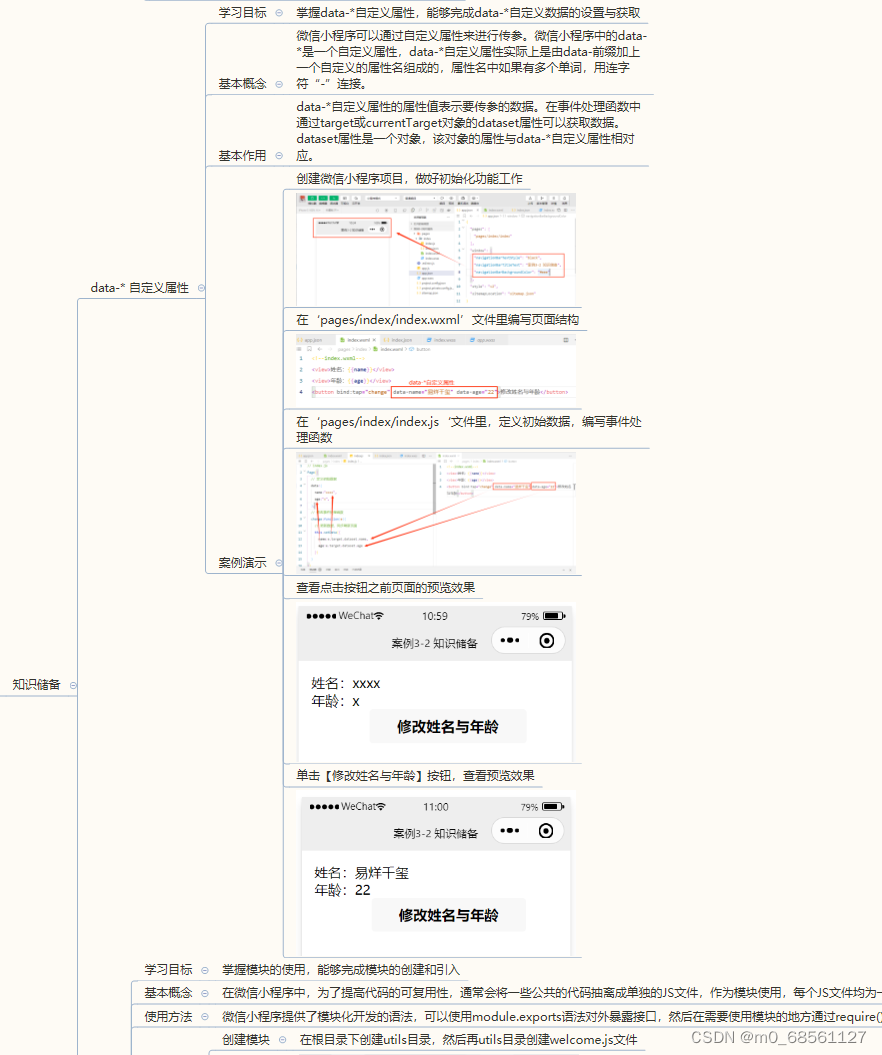Image resolution: width=882 pixels, height=1055 pixels.
Task: Collapse toggle beside 基本概念 about 自定义属性传参
Action: (x=279, y=84)
